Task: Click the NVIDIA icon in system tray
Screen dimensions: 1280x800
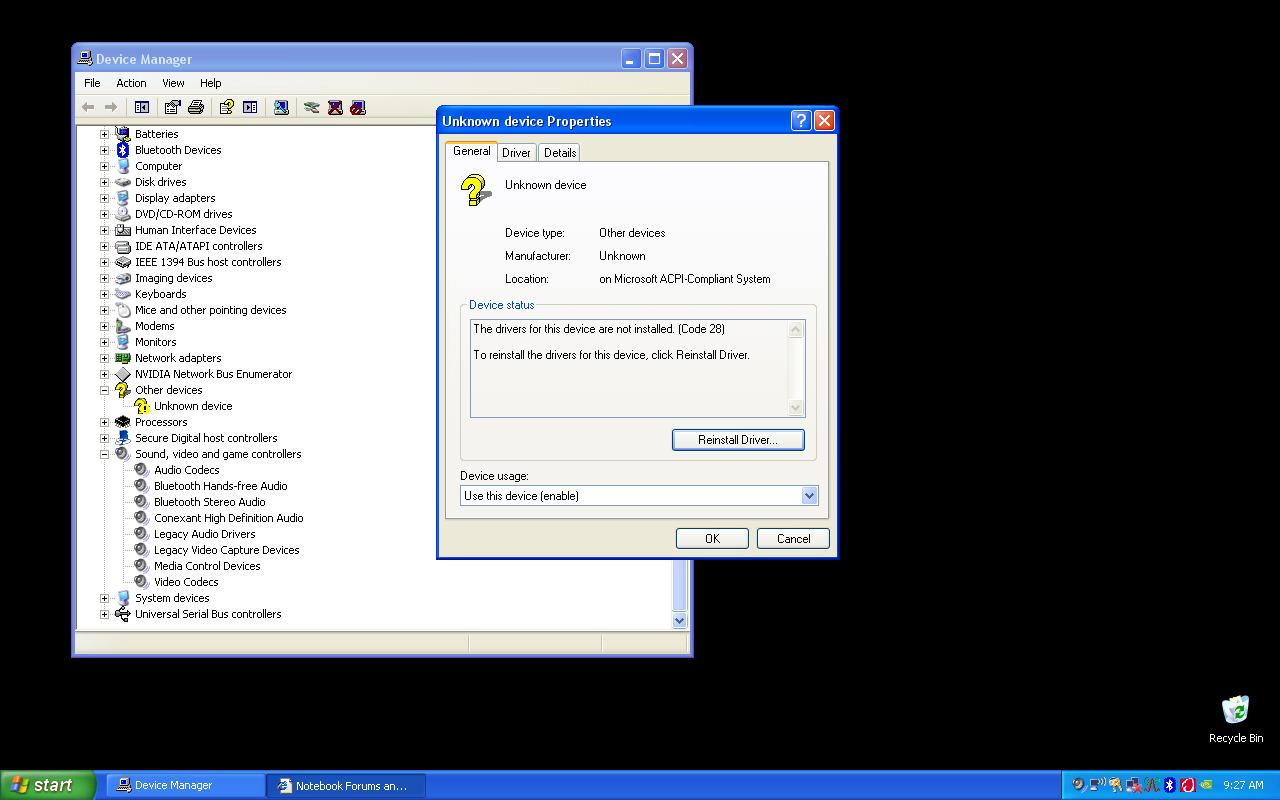Action: [x=1206, y=785]
